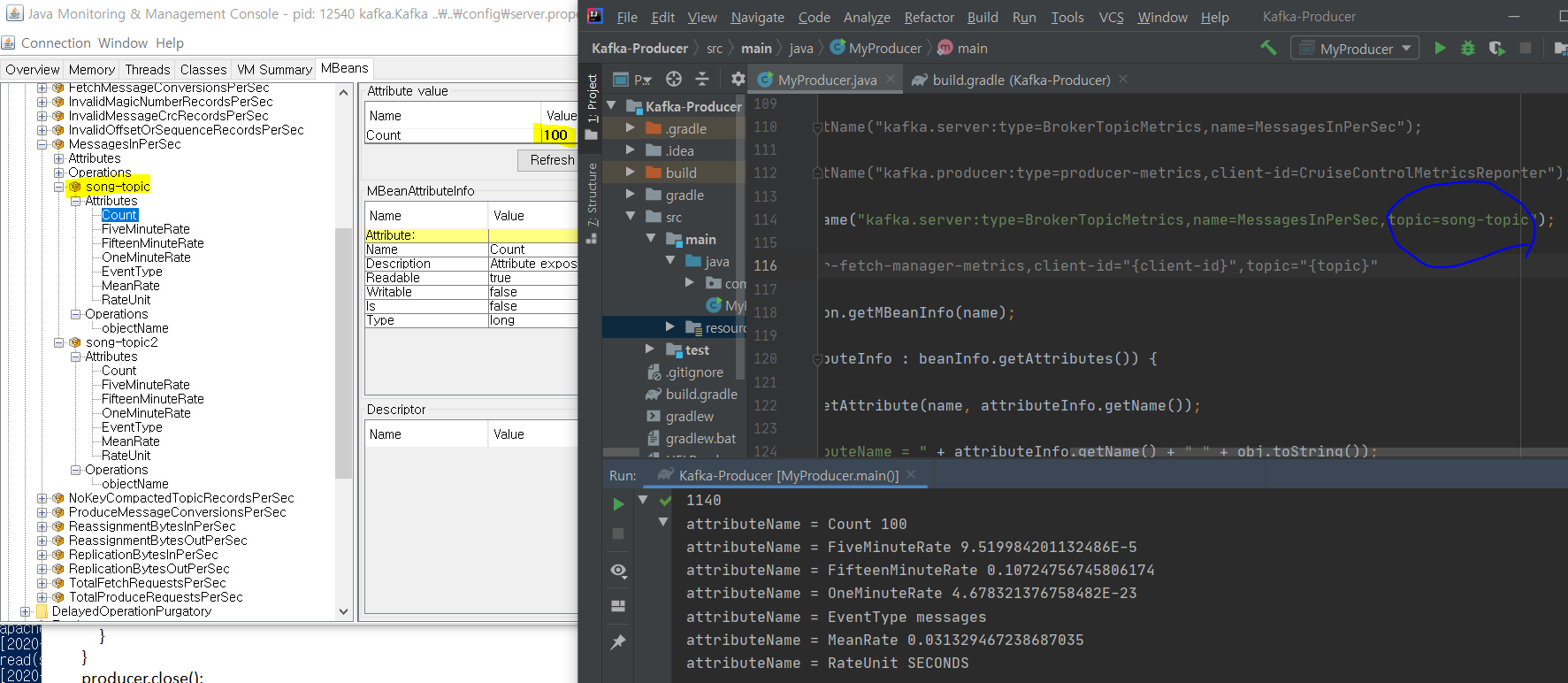The image size is (1568, 683).
Task: Click the Run with Coverage icon
Action: 1496,48
